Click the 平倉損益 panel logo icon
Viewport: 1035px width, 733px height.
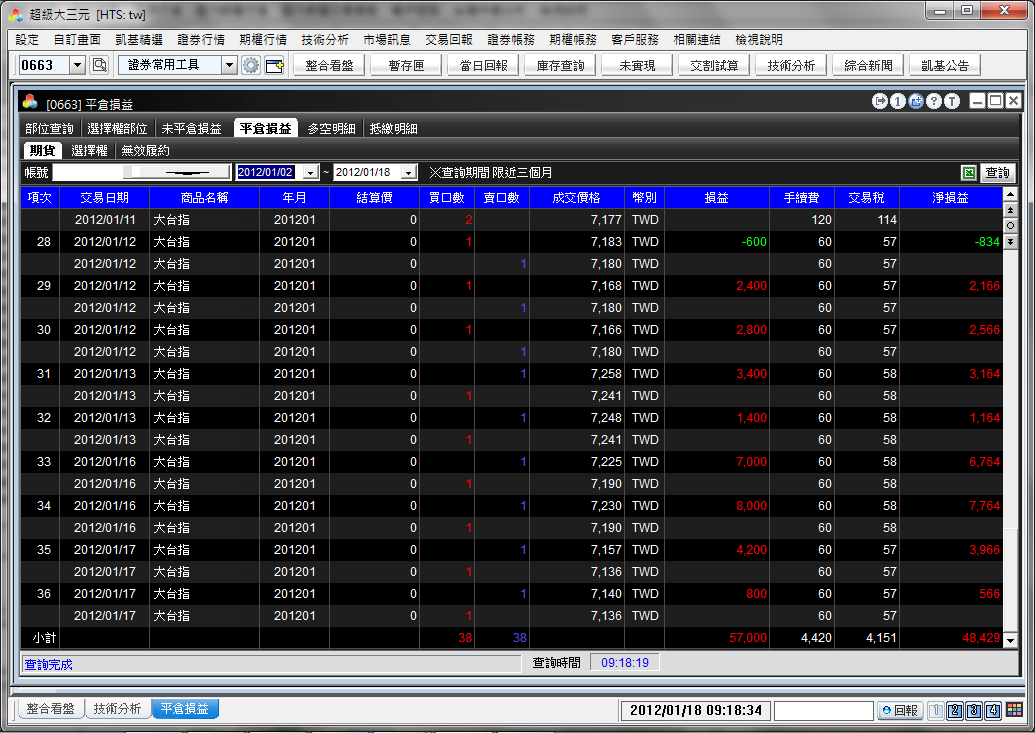tap(30, 102)
